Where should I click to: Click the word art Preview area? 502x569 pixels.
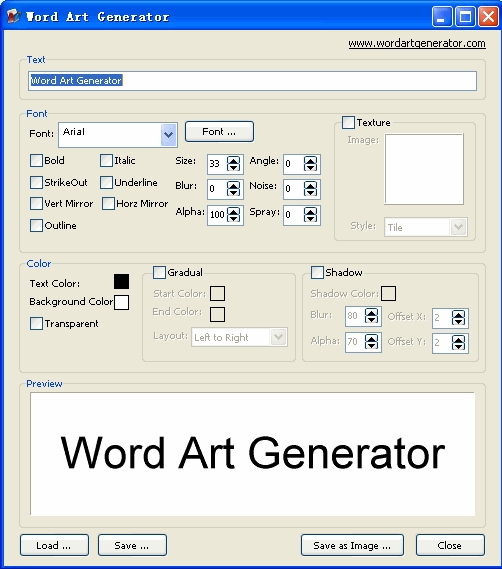tap(253, 454)
